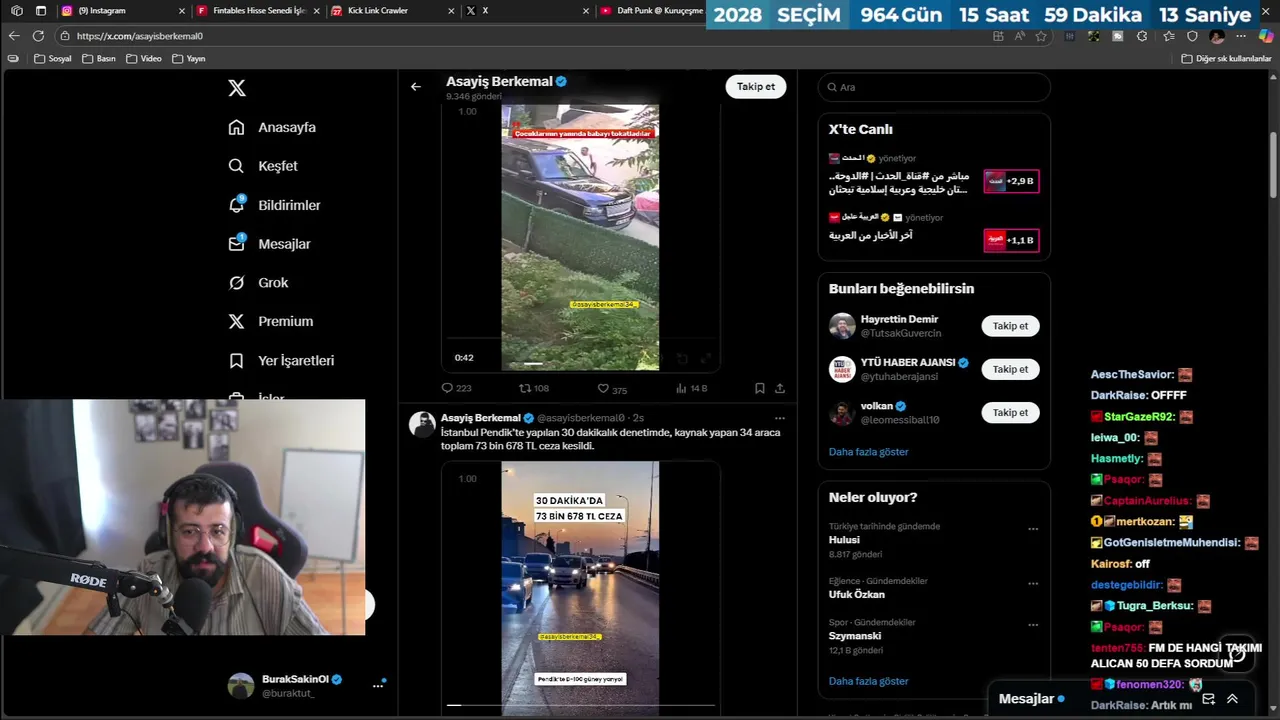Click Daha fazla göster under Bunları beğenebilirsin
The height and width of the screenshot is (720, 1280).
point(868,452)
